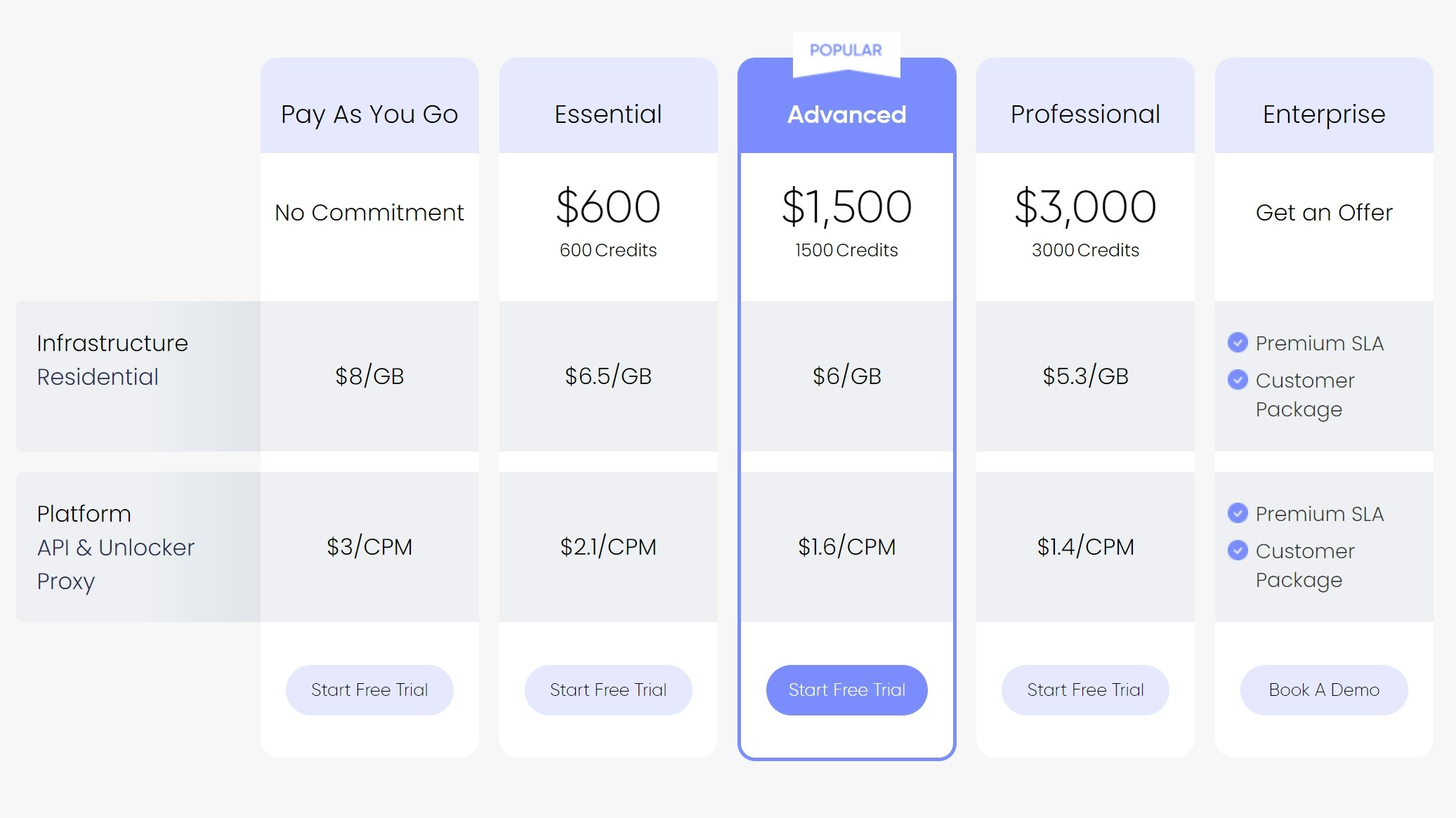Start free trial for Essential plan
This screenshot has width=1456, height=818.
click(608, 690)
